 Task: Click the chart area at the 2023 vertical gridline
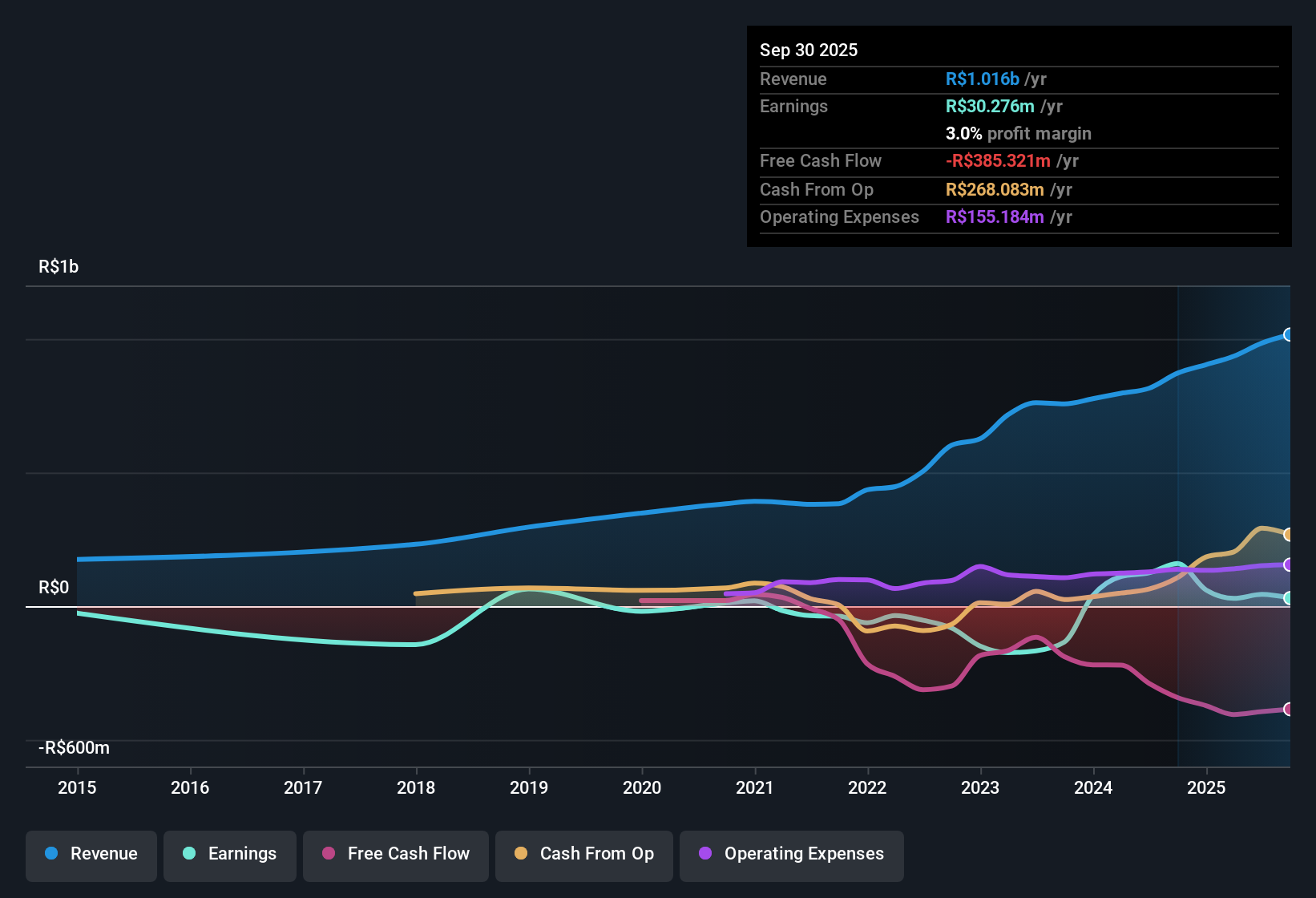pyautogui.click(x=980, y=521)
